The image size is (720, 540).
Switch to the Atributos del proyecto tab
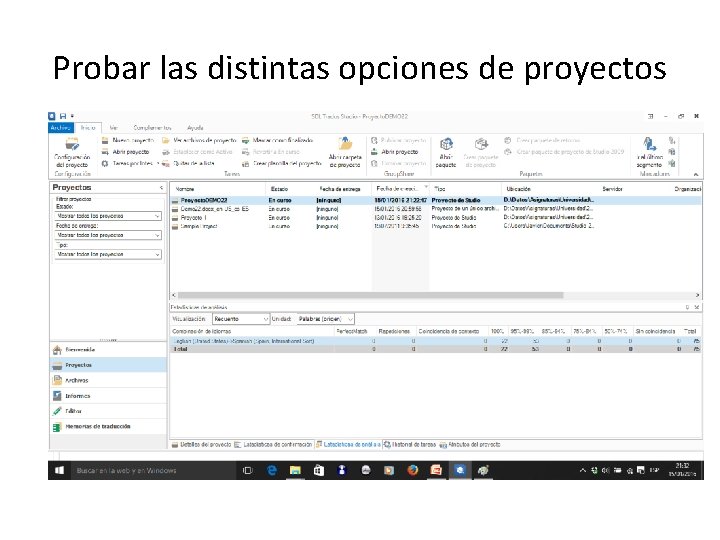[x=470, y=444]
